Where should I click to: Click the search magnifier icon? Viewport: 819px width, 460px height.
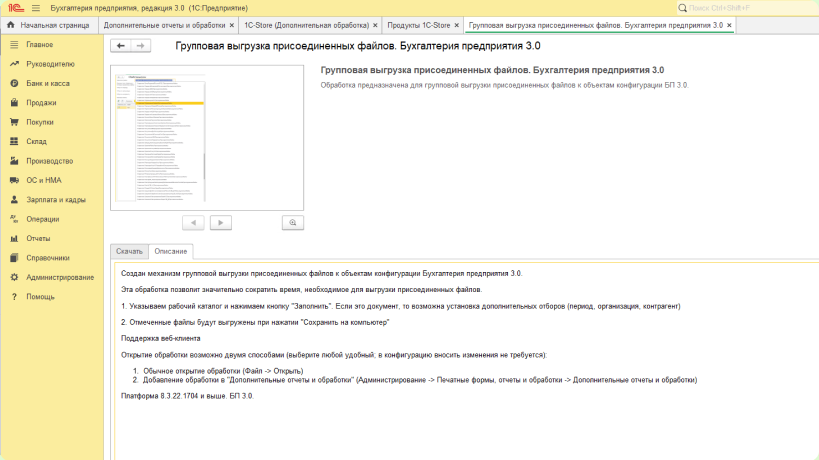(682, 8)
